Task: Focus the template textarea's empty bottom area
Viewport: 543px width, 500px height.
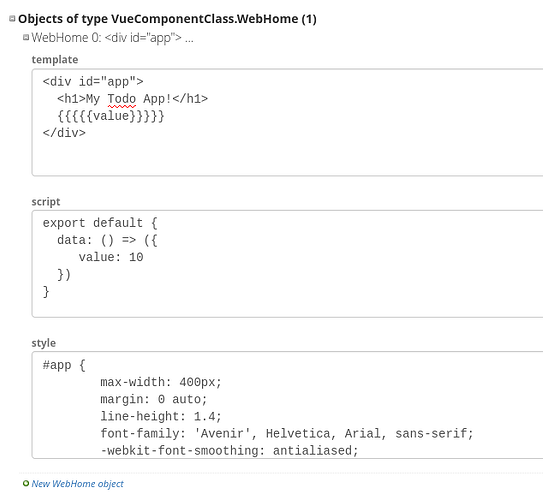Action: pyautogui.click(x=287, y=158)
